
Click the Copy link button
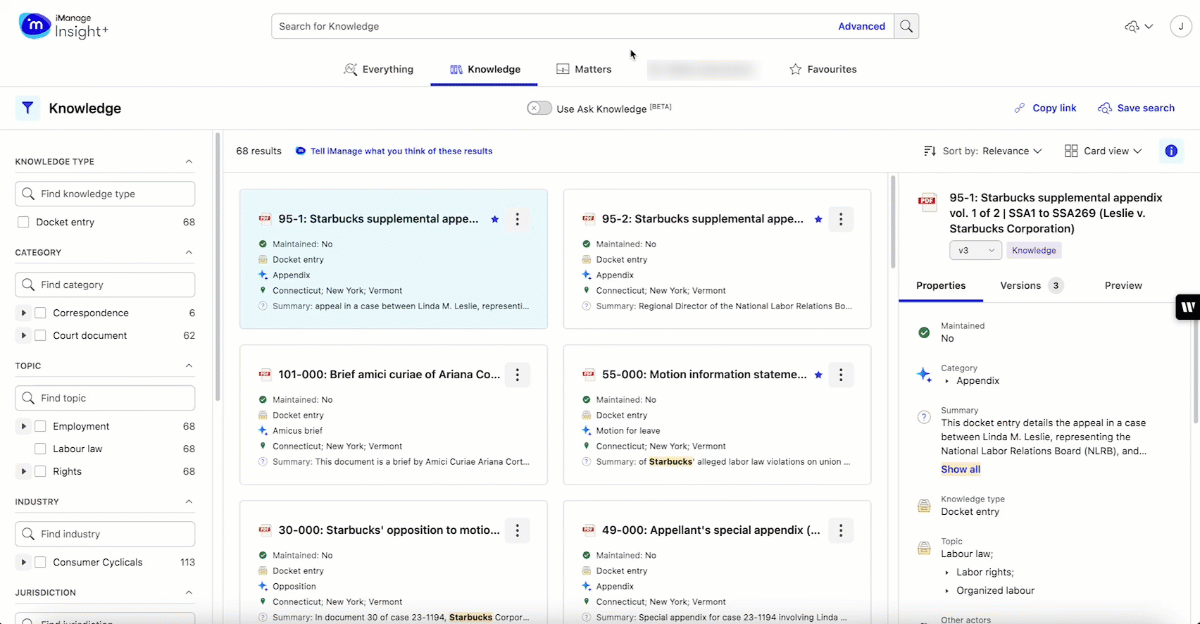click(1045, 108)
